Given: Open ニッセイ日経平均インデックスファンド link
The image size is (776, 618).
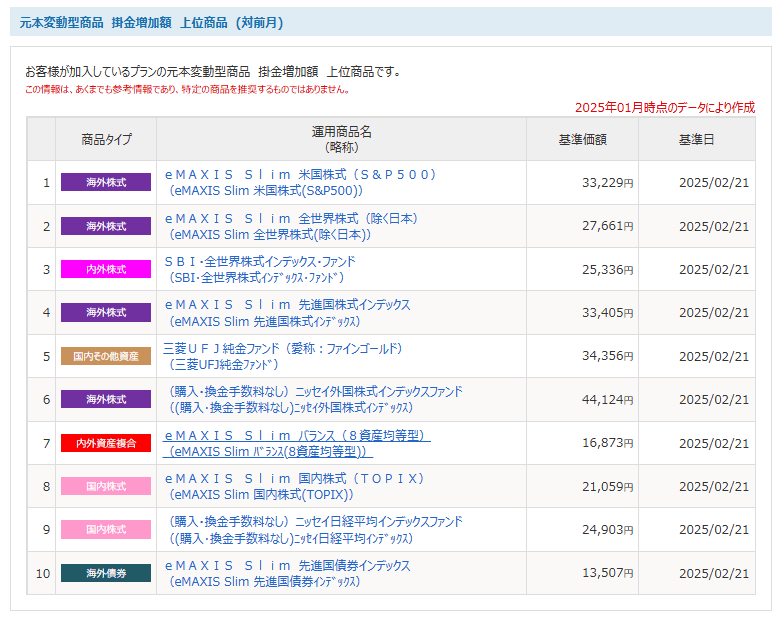Looking at the screenshot, I should tap(315, 529).
